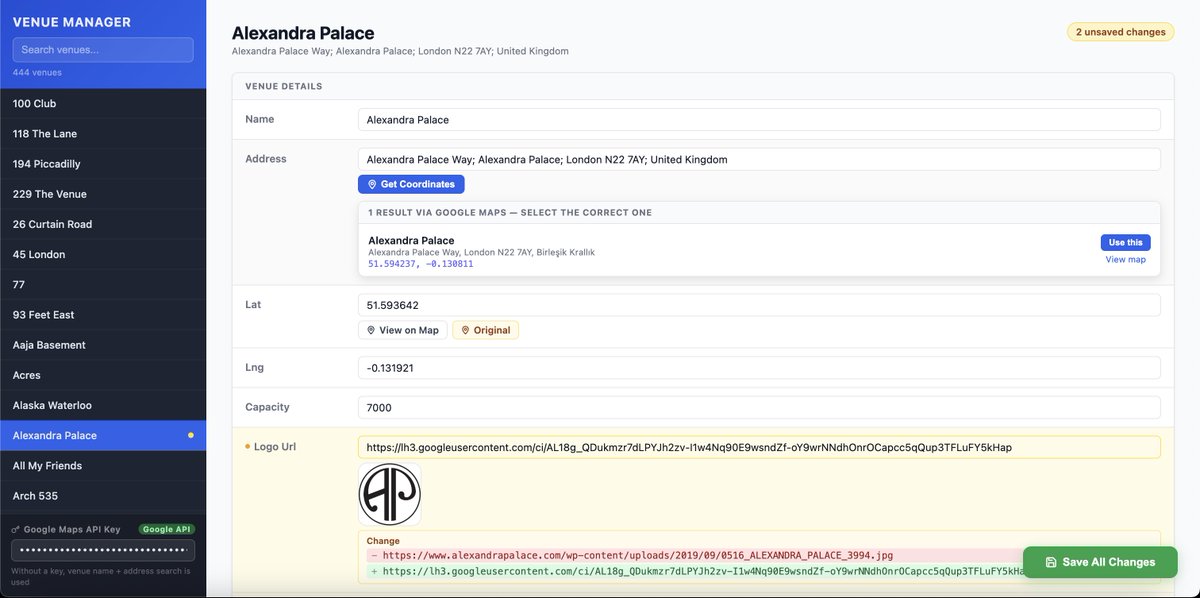The width and height of the screenshot is (1200, 598).
Task: Click the Alexandra Palace Google Maps result title
Action: click(x=411, y=240)
